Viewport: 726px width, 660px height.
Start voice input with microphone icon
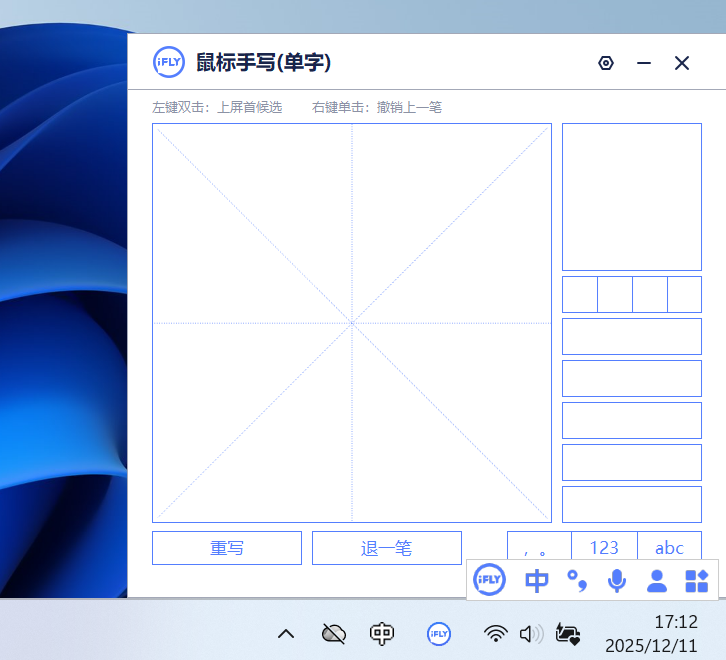click(617, 580)
